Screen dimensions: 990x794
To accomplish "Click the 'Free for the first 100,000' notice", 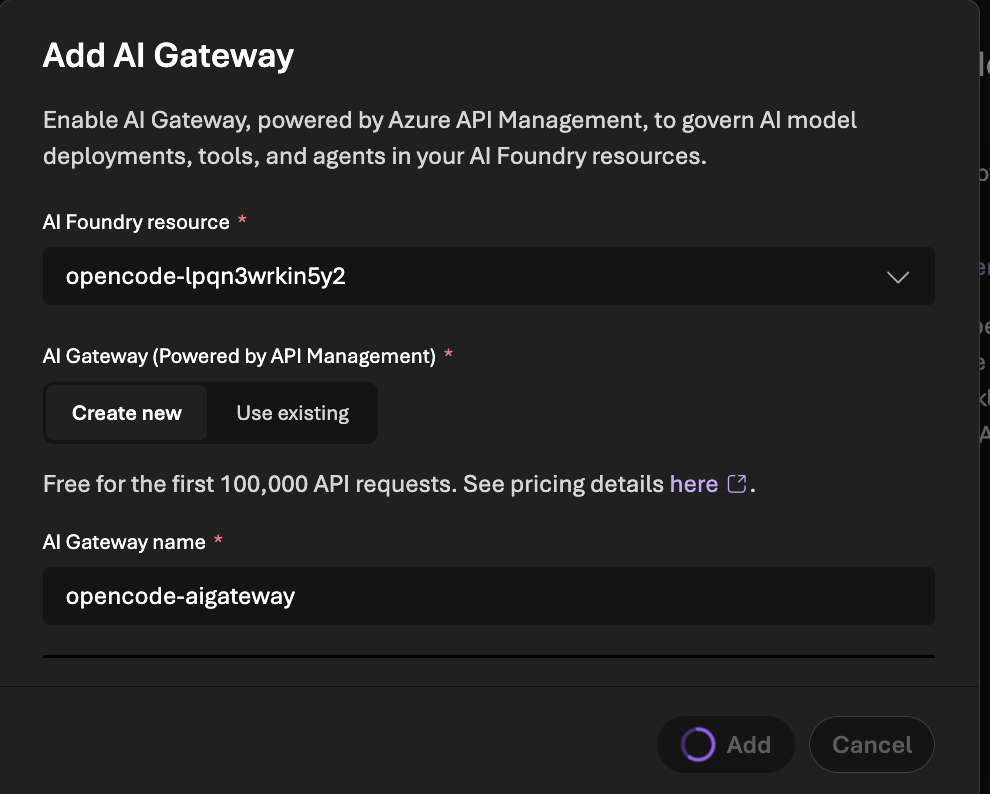I will (x=300, y=484).
